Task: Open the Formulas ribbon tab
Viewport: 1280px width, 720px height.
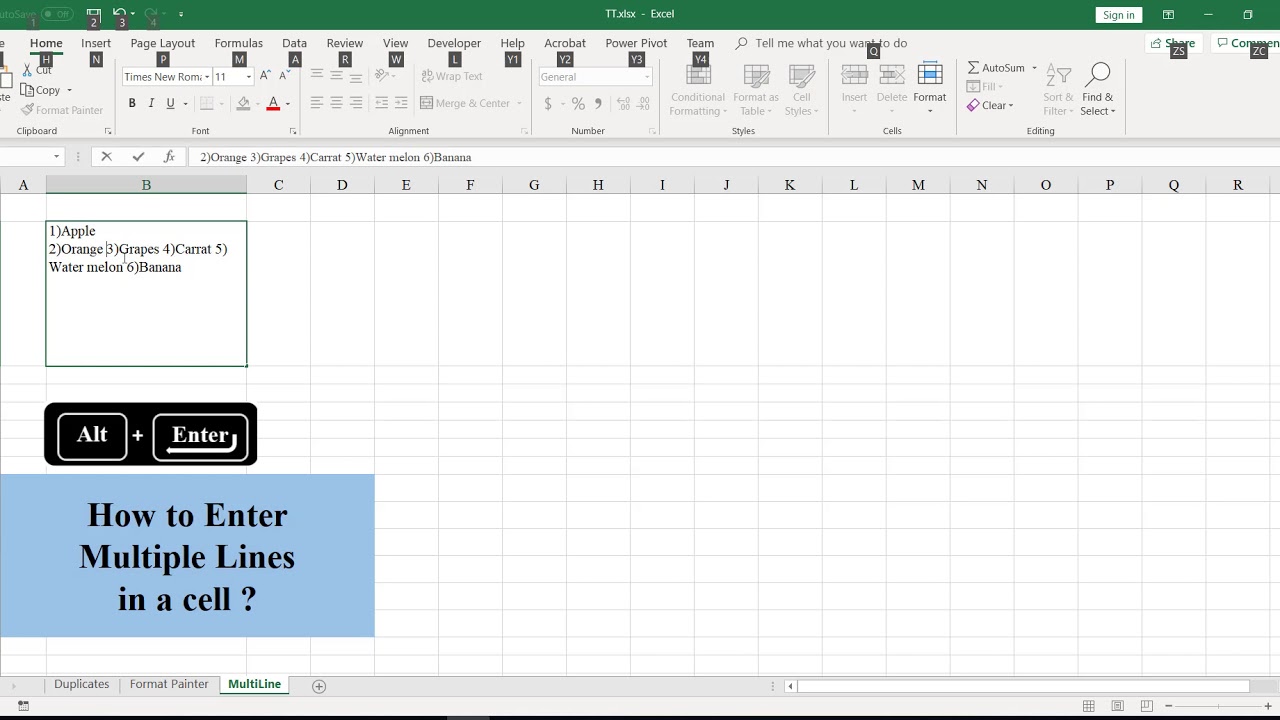Action: coord(238,43)
